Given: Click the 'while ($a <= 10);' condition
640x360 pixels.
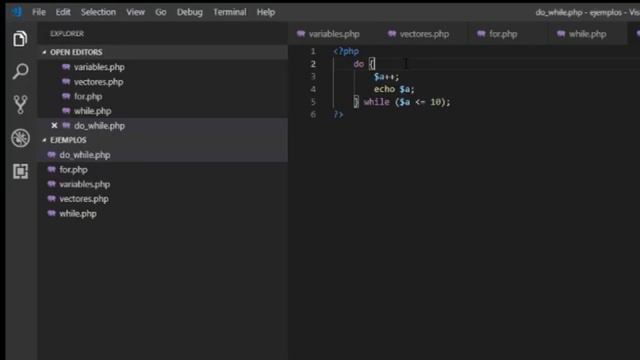Looking at the screenshot, I should click(x=407, y=102).
